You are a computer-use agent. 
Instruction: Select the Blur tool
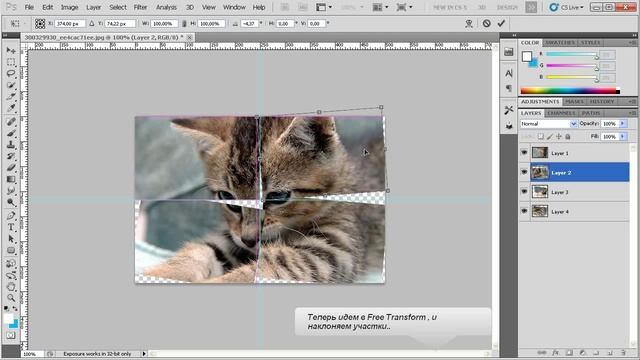(11, 190)
